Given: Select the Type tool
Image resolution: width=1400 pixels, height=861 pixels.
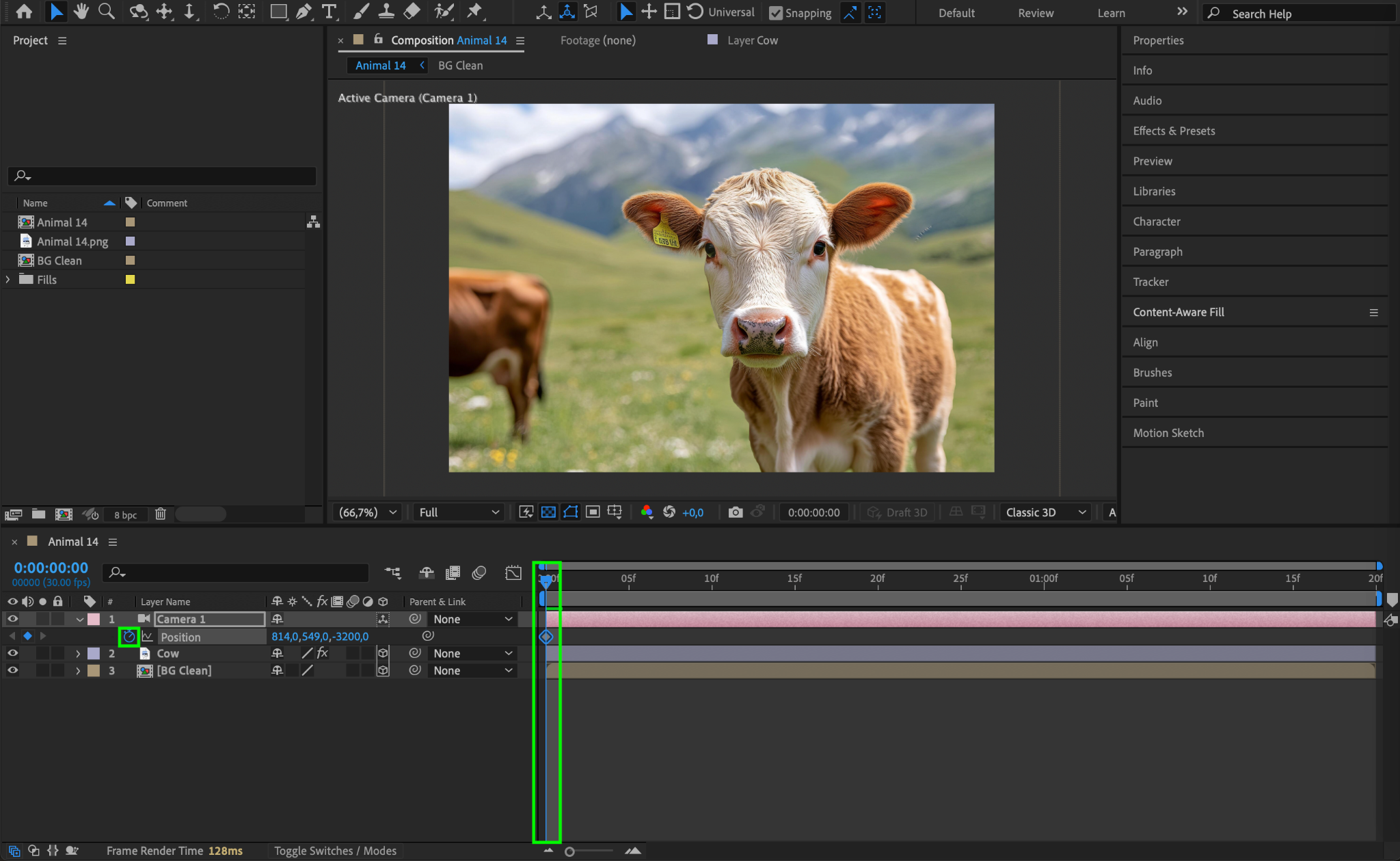Looking at the screenshot, I should [329, 12].
